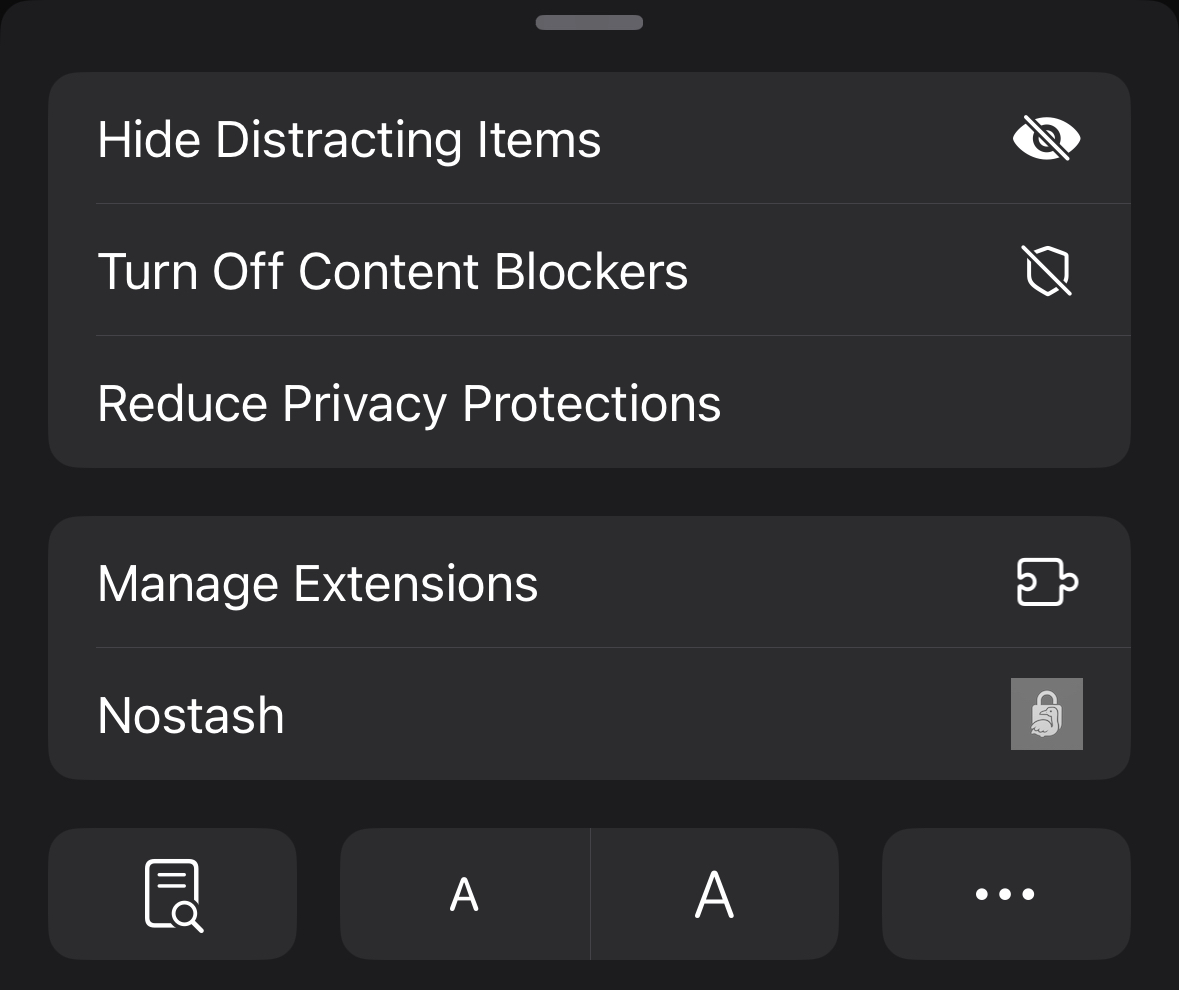Select Reduce Privacy Protections

pyautogui.click(x=409, y=403)
